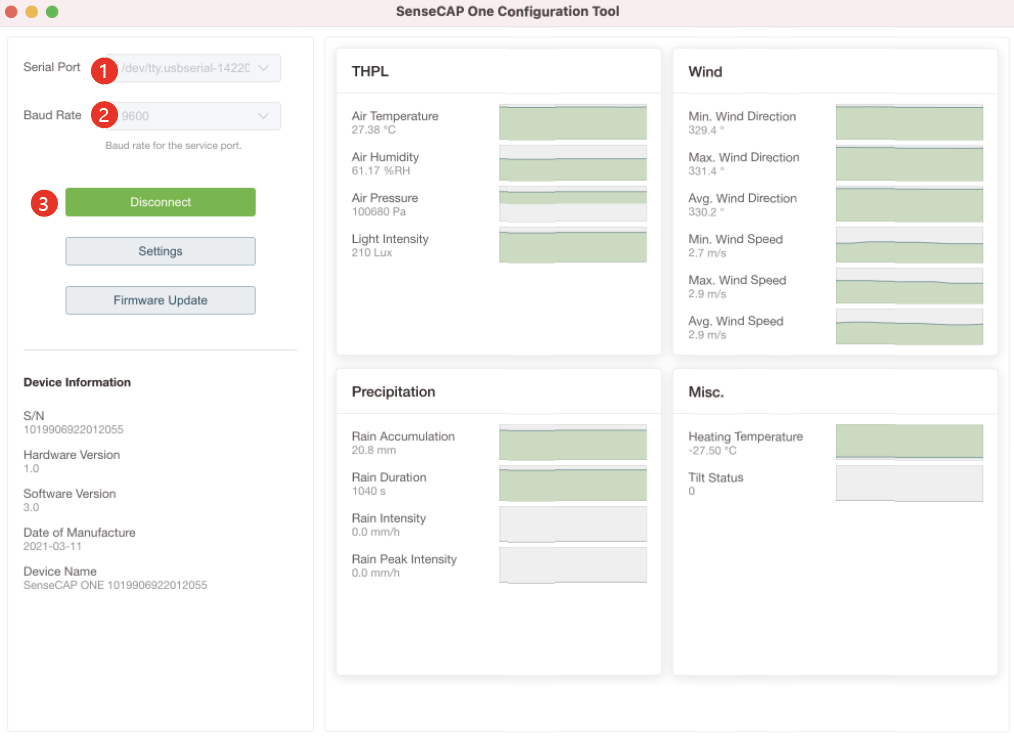Screen dimensions: 1014x738
Task: Click the Air Pressure chart
Action: point(572,204)
